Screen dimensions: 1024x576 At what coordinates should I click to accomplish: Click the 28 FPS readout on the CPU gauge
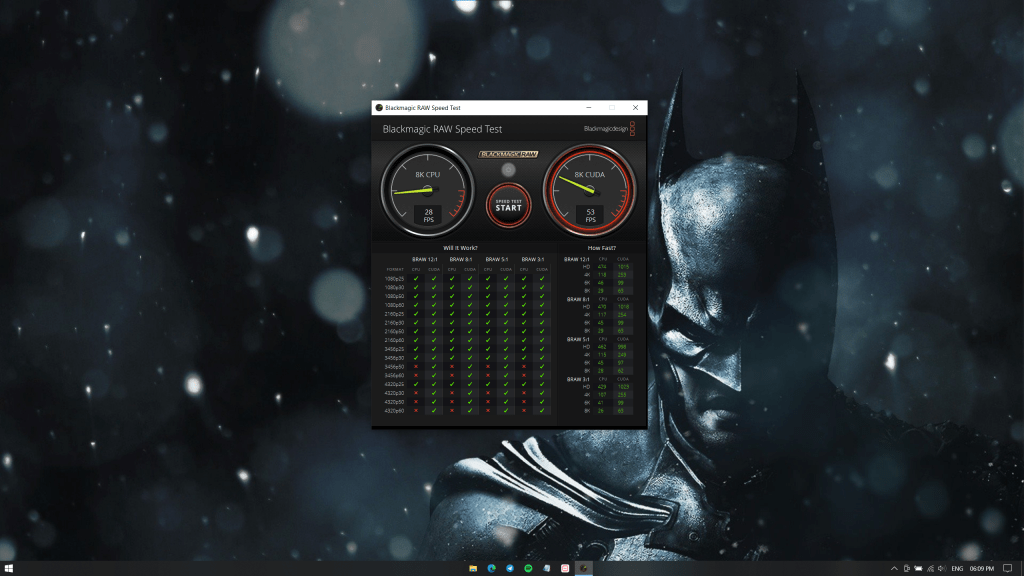[x=428, y=215]
